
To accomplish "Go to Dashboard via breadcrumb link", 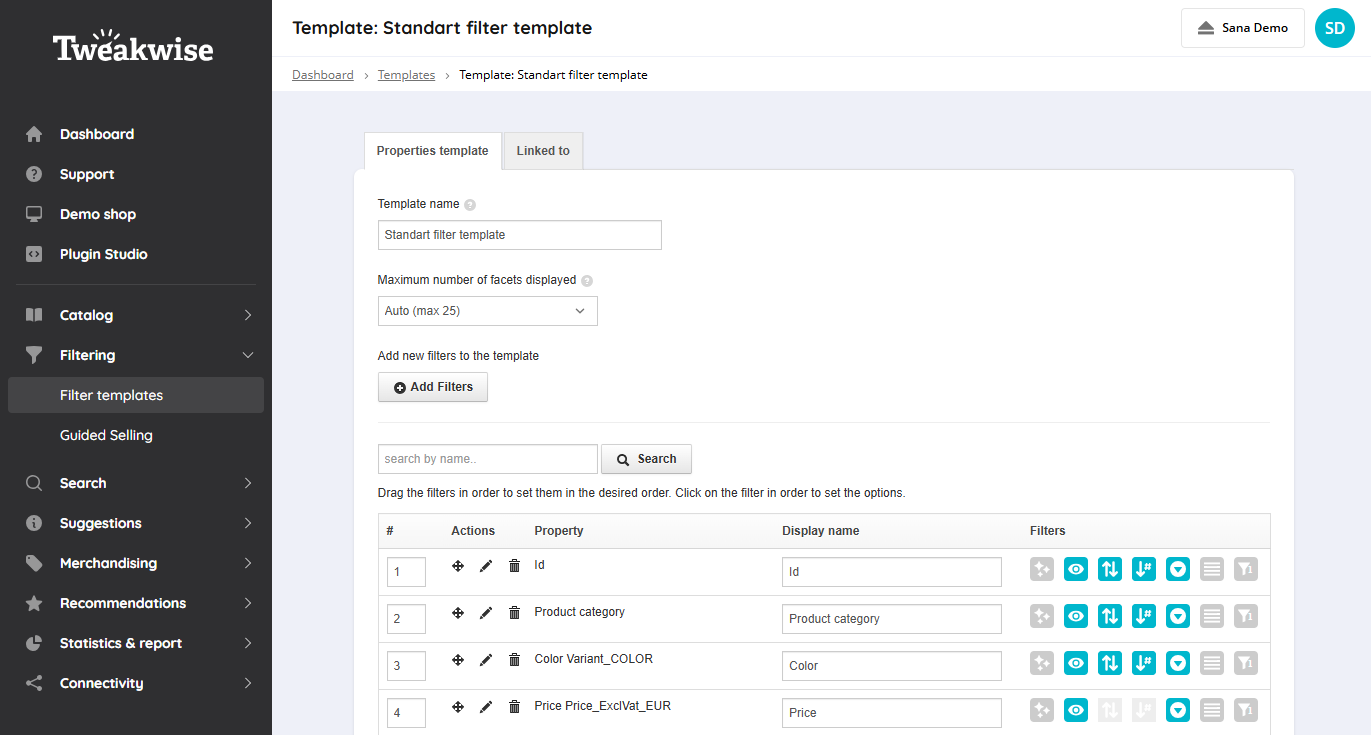I will pyautogui.click(x=323, y=75).
